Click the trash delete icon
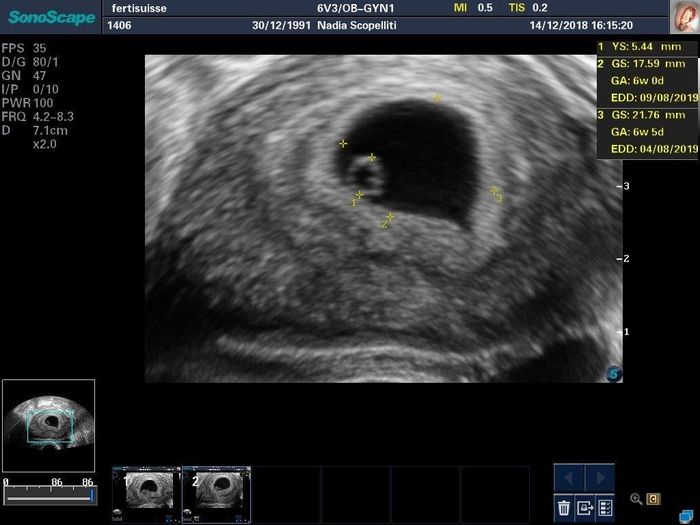This screenshot has width=700, height=525. click(564, 507)
